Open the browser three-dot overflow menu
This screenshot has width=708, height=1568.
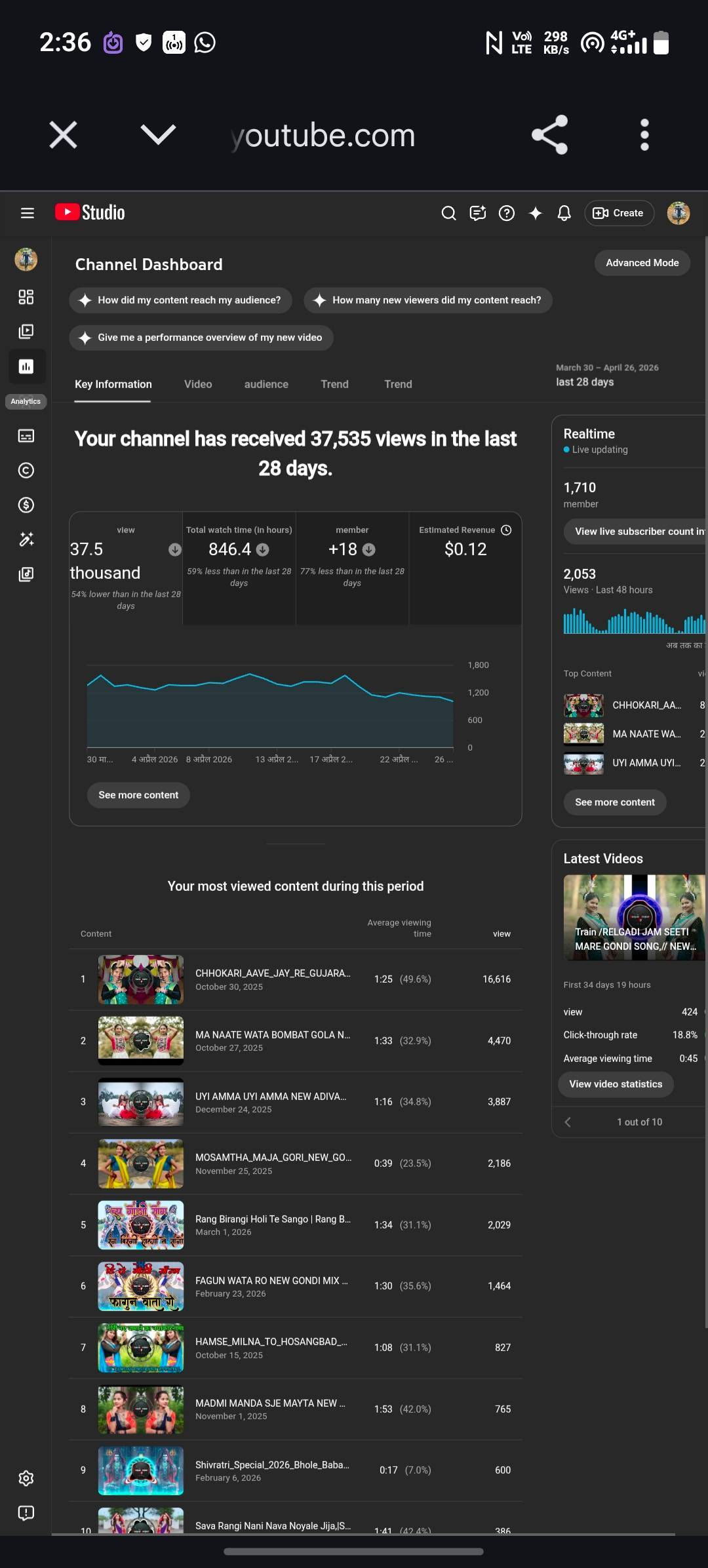pyautogui.click(x=644, y=135)
